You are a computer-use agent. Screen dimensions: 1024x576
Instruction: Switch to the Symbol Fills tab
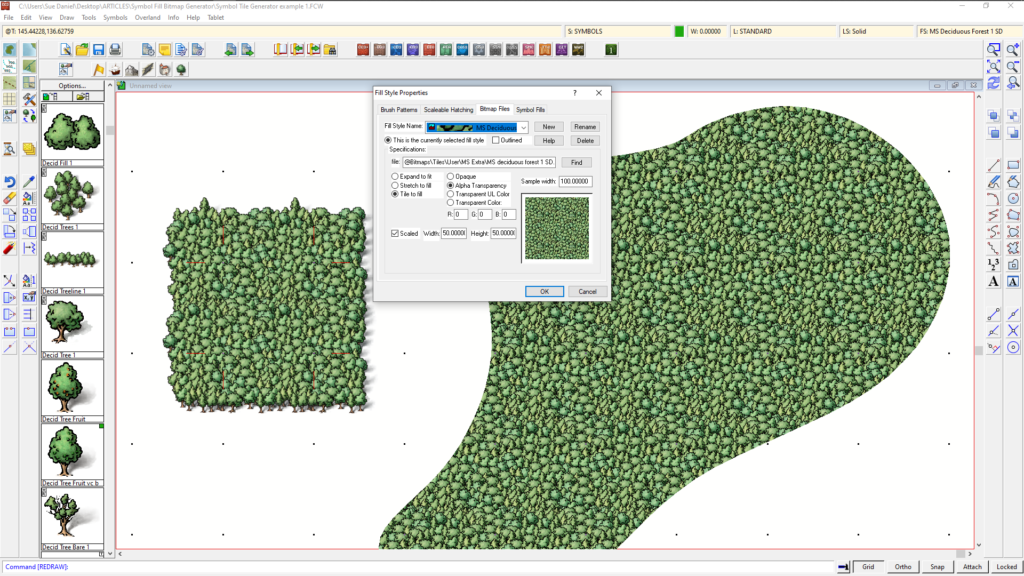click(x=530, y=110)
